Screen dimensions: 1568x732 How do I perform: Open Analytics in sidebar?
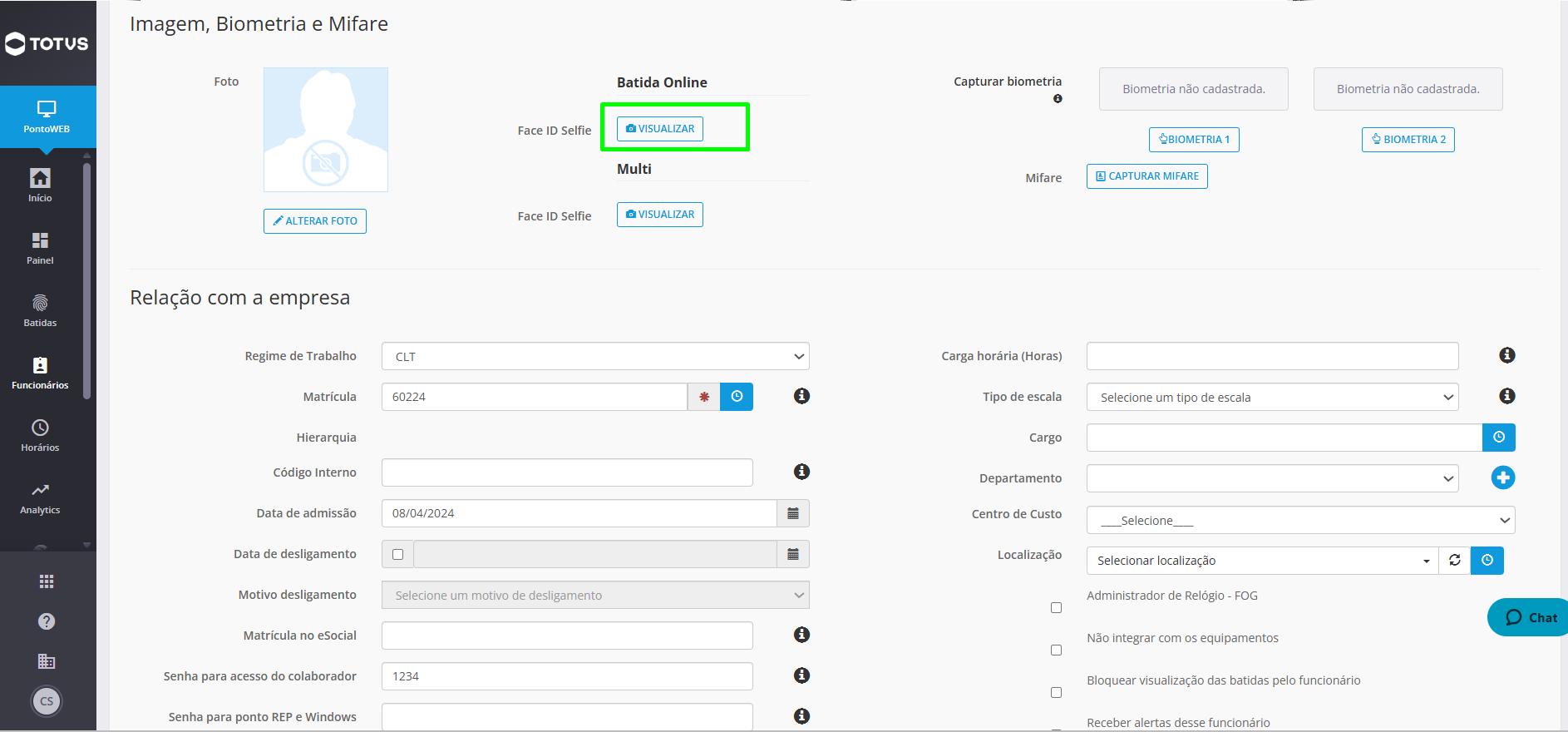pos(40,497)
